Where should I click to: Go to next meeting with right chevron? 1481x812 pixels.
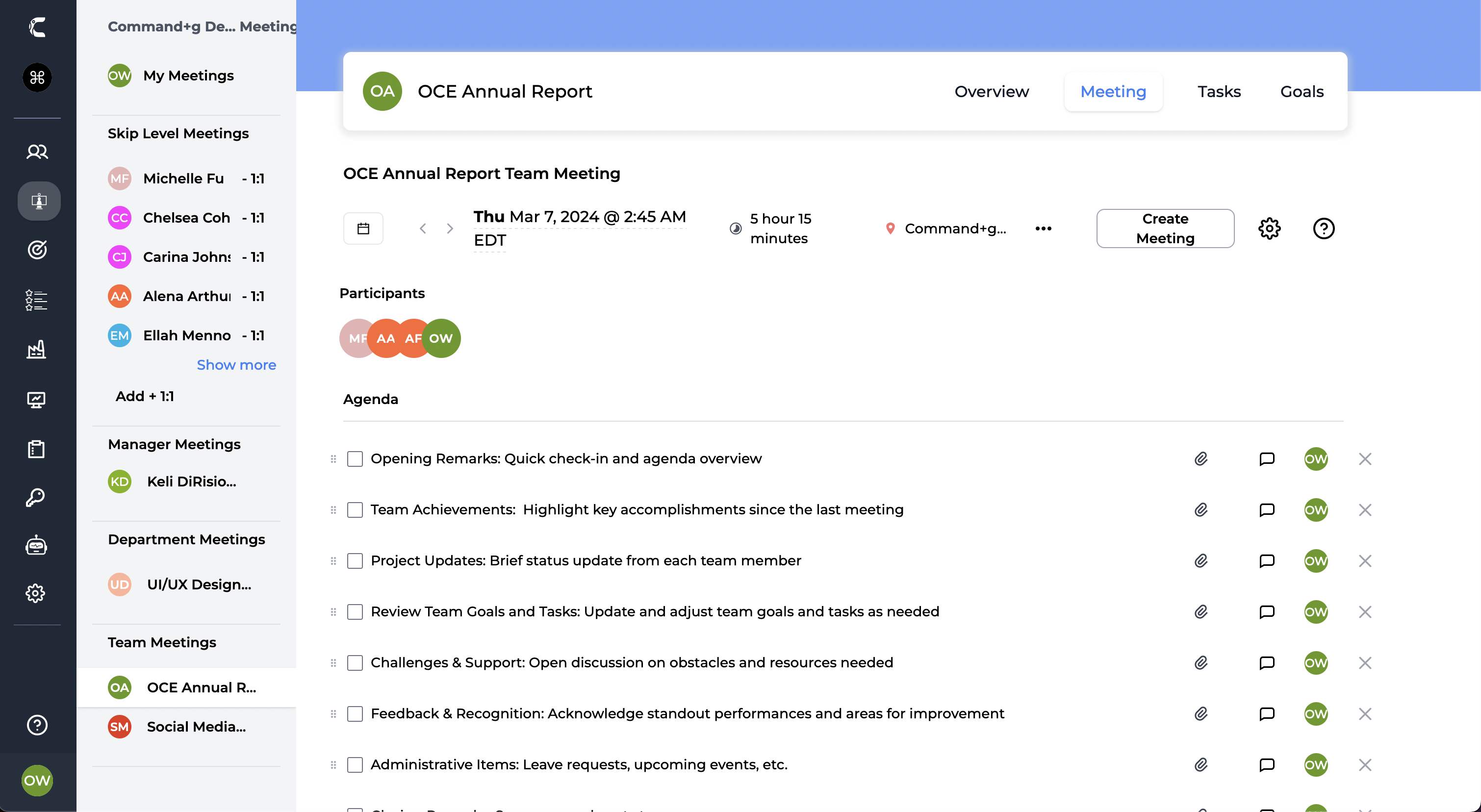450,228
